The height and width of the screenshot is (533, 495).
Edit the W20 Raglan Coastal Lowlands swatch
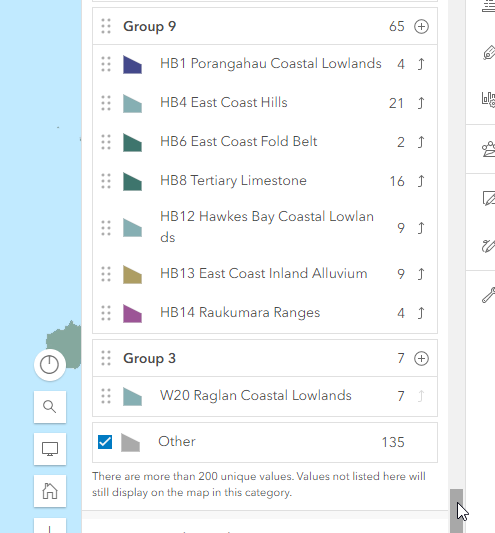132,397
